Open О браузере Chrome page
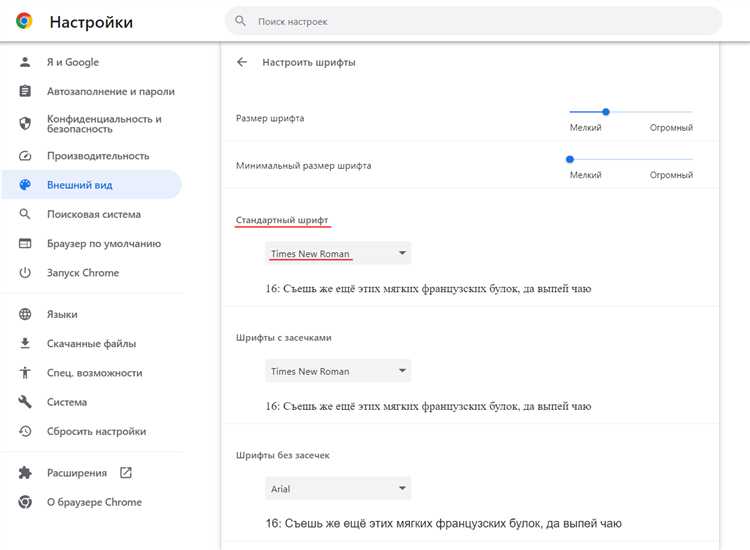750x550 pixels. pyautogui.click(x=94, y=502)
